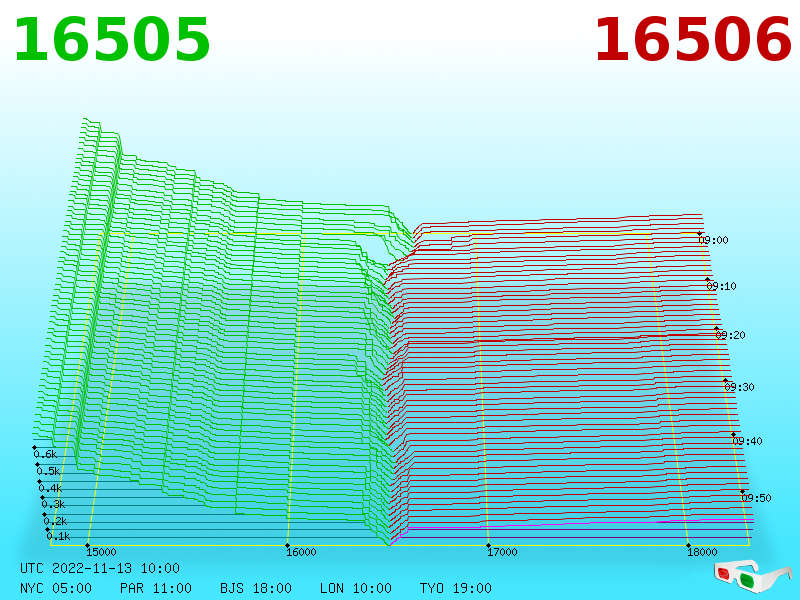The image size is (800, 600).
Task: Click the 0.4k depth axis label
Action: tap(51, 488)
